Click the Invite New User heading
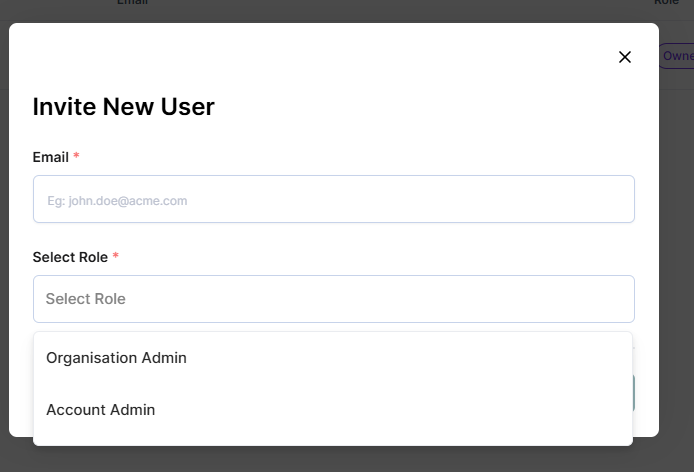Viewport: 694px width, 472px height. coord(123,107)
